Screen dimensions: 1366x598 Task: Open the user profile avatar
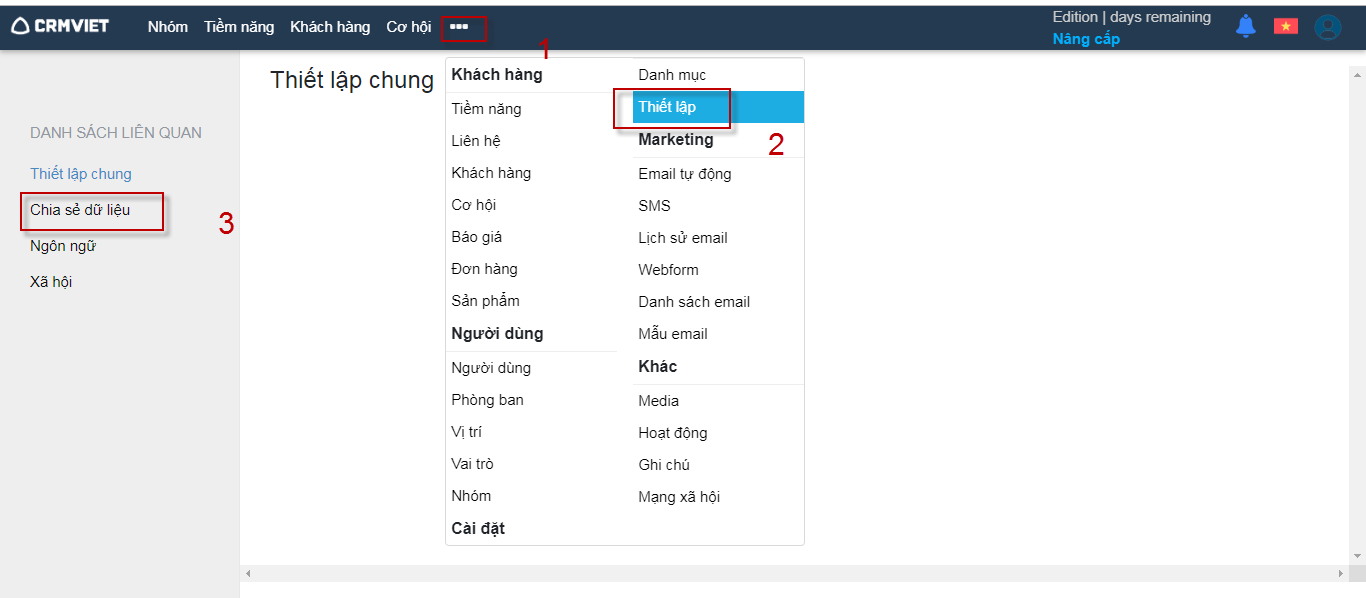point(1328,27)
